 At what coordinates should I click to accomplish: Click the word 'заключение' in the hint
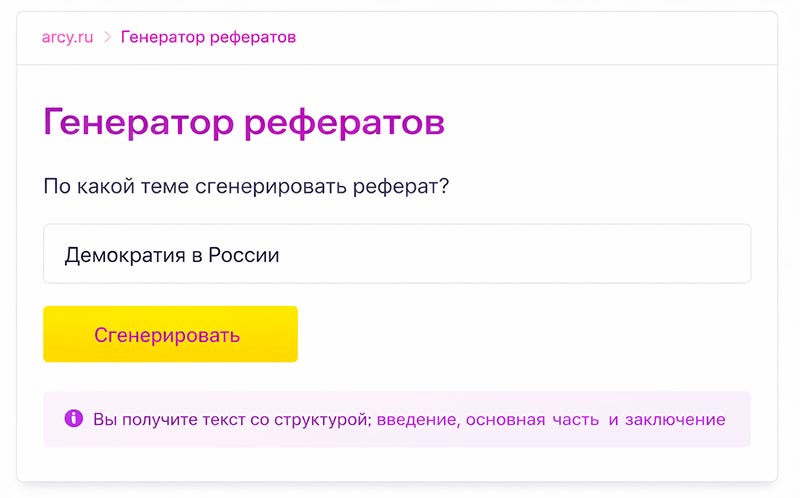[675, 419]
